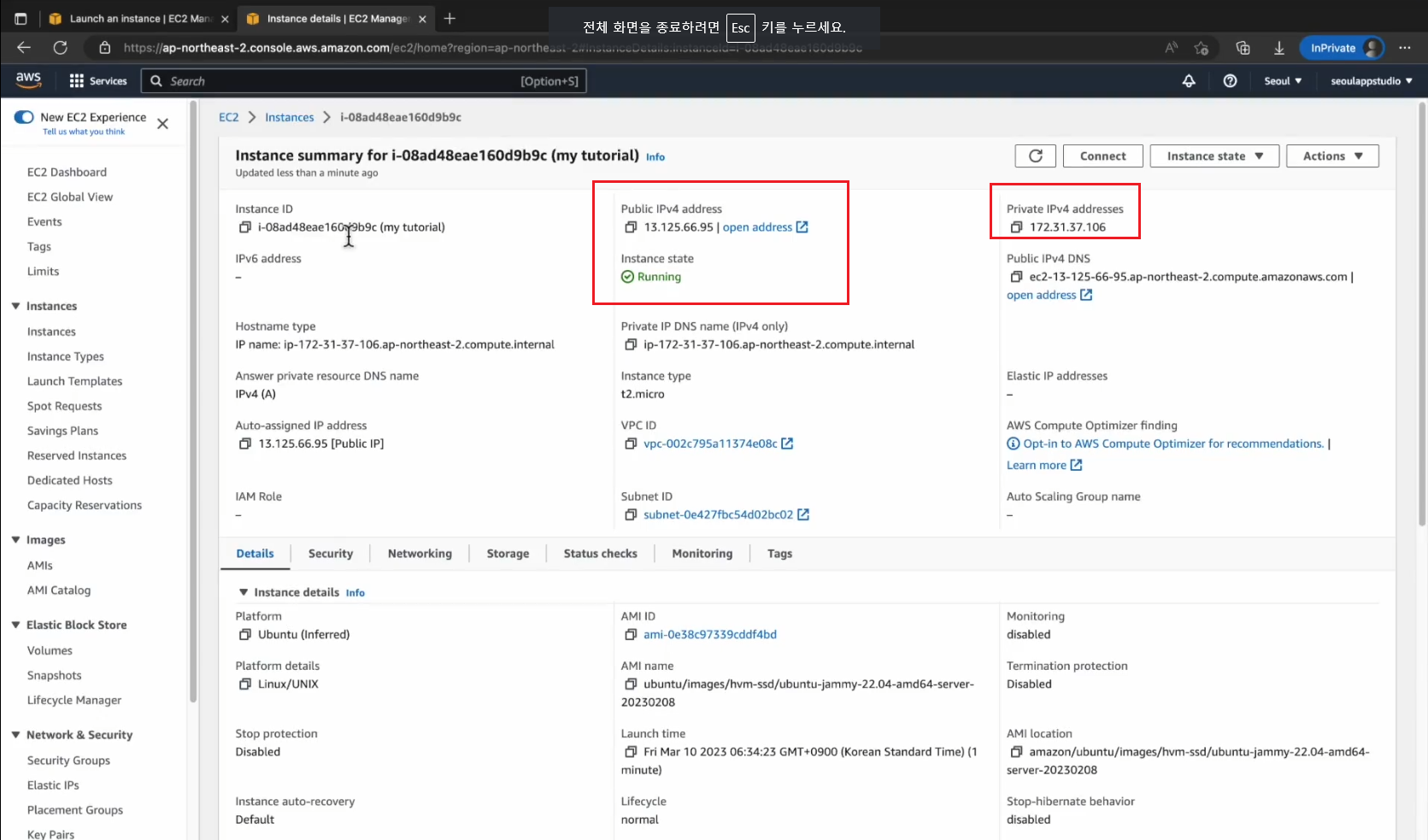Screen dimensions: 1428x840
Task: Open Launch Templates in the sidebar
Action: 74,381
